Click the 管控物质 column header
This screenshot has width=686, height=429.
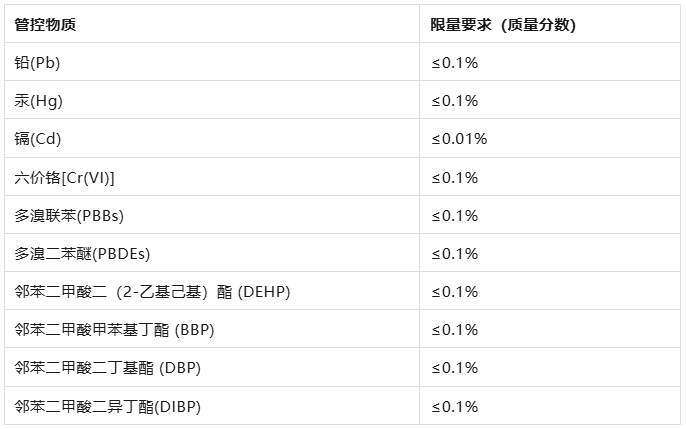click(45, 25)
